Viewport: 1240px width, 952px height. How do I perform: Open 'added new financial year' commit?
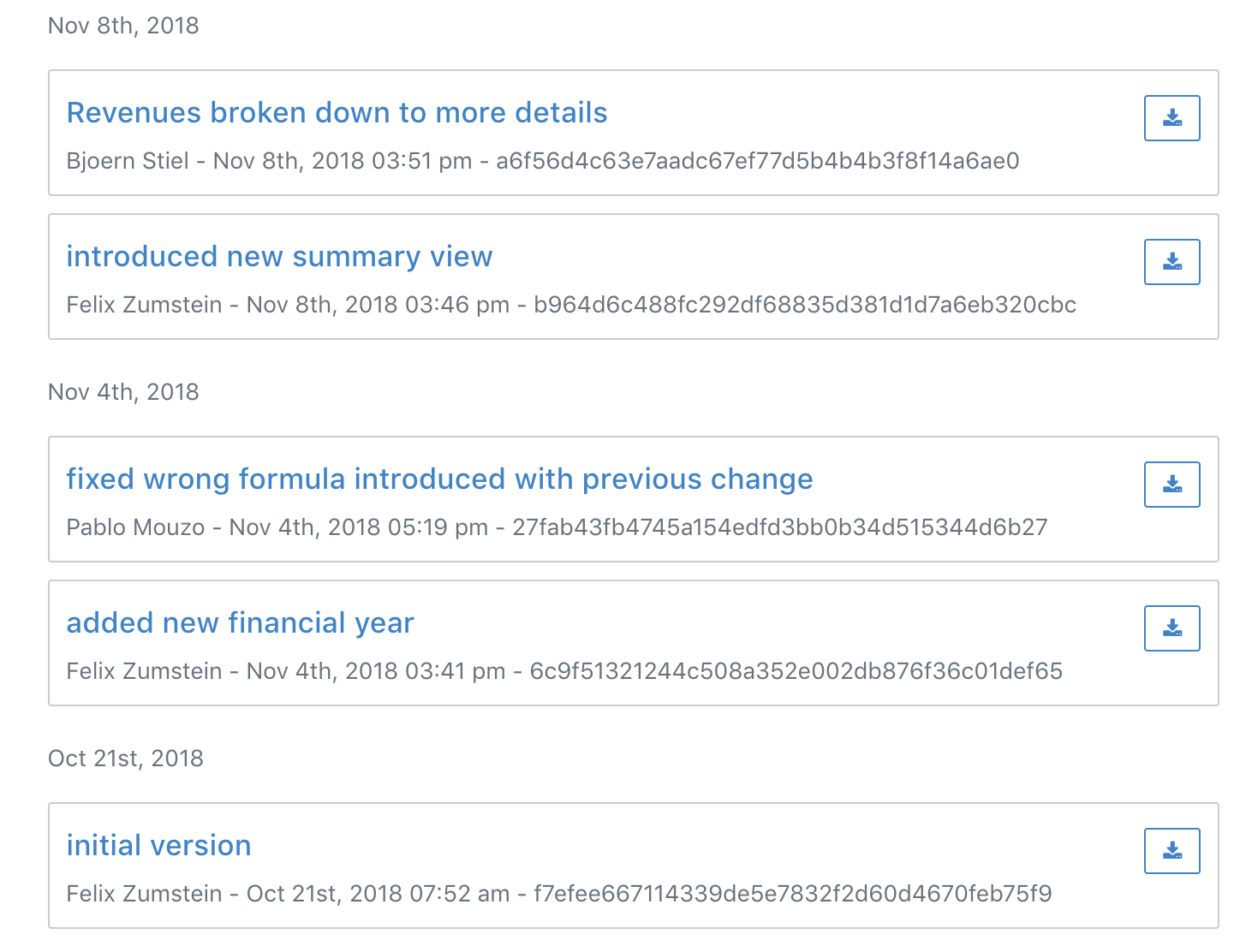[240, 623]
